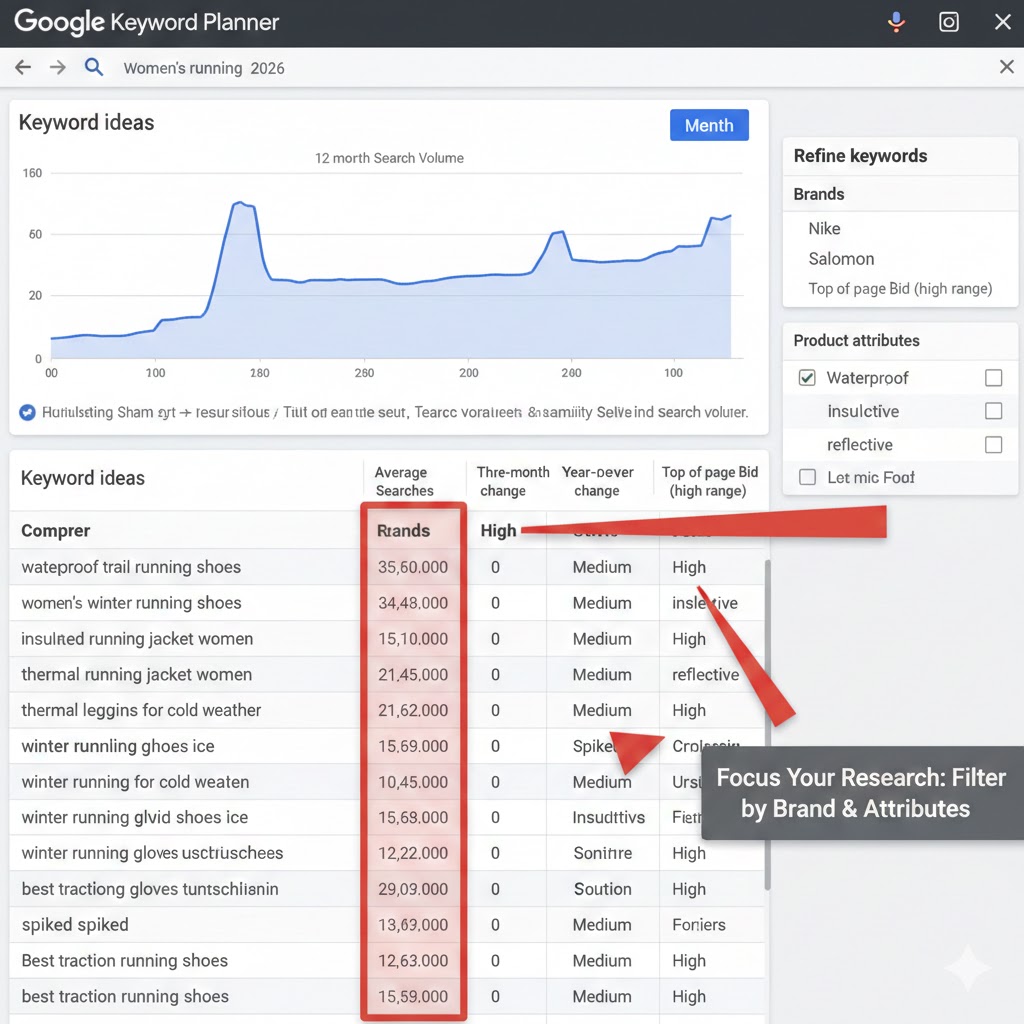Open the Top of page Bid high range option
Image resolution: width=1024 pixels, height=1024 pixels.
tap(900, 288)
